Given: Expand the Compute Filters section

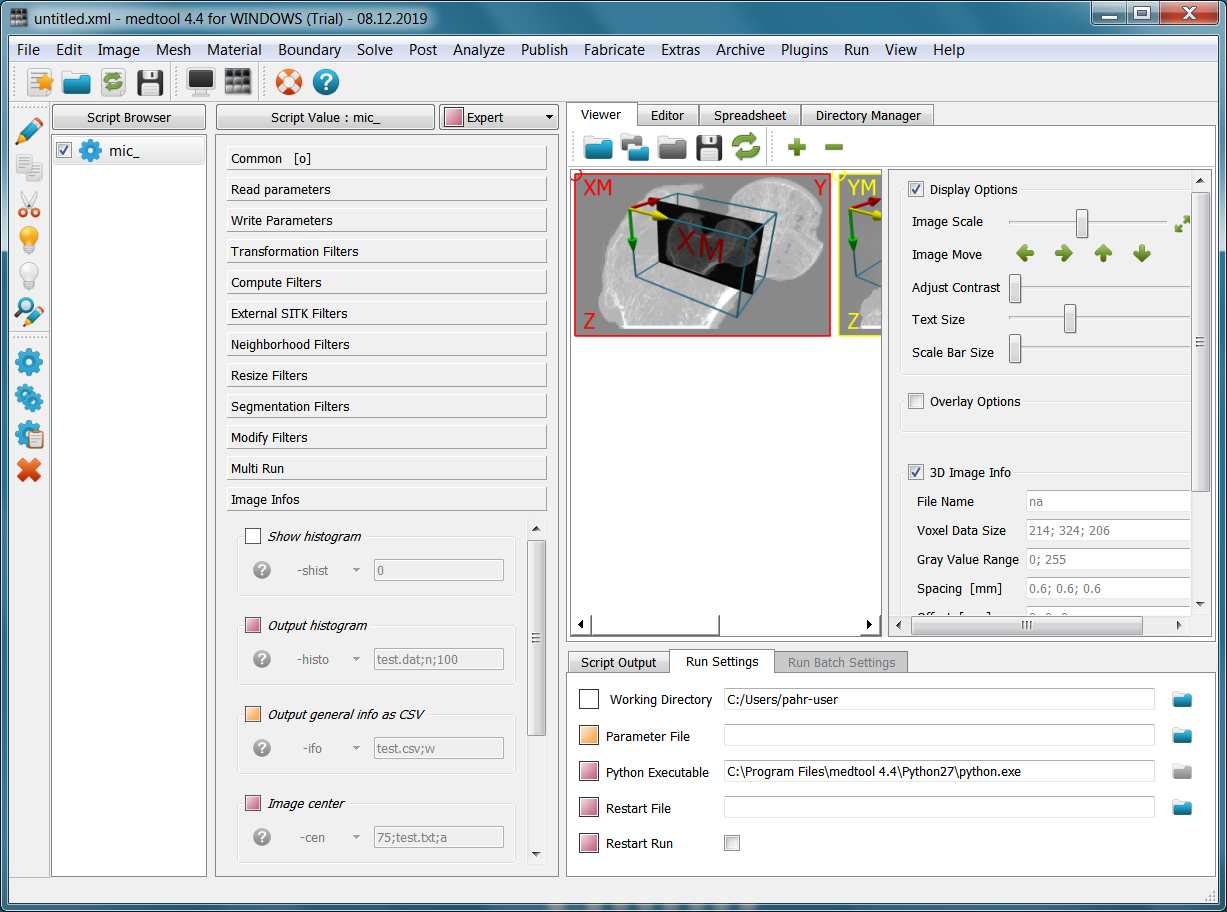Looking at the screenshot, I should [x=387, y=283].
